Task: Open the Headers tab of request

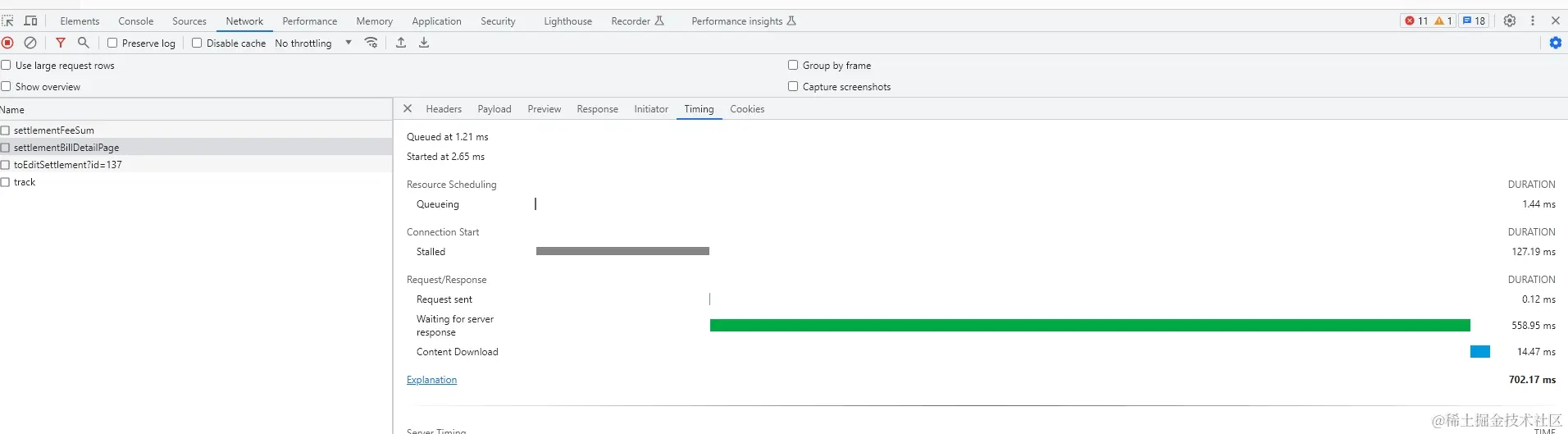Action: [444, 109]
